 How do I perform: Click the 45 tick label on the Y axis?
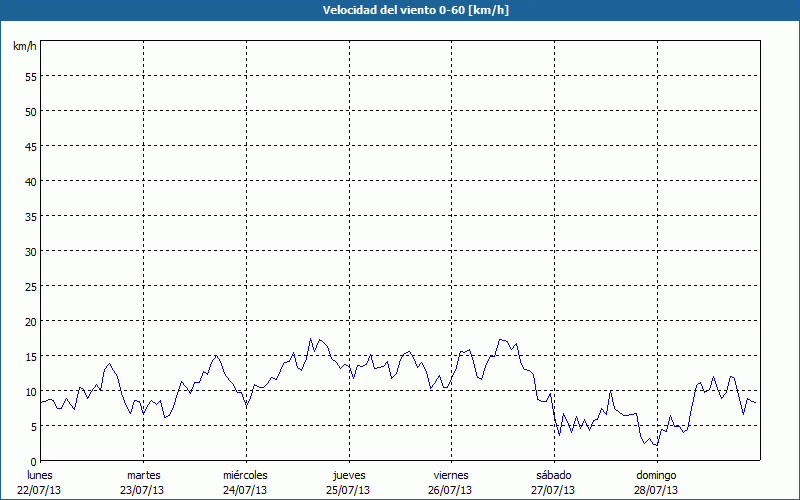tap(30, 146)
